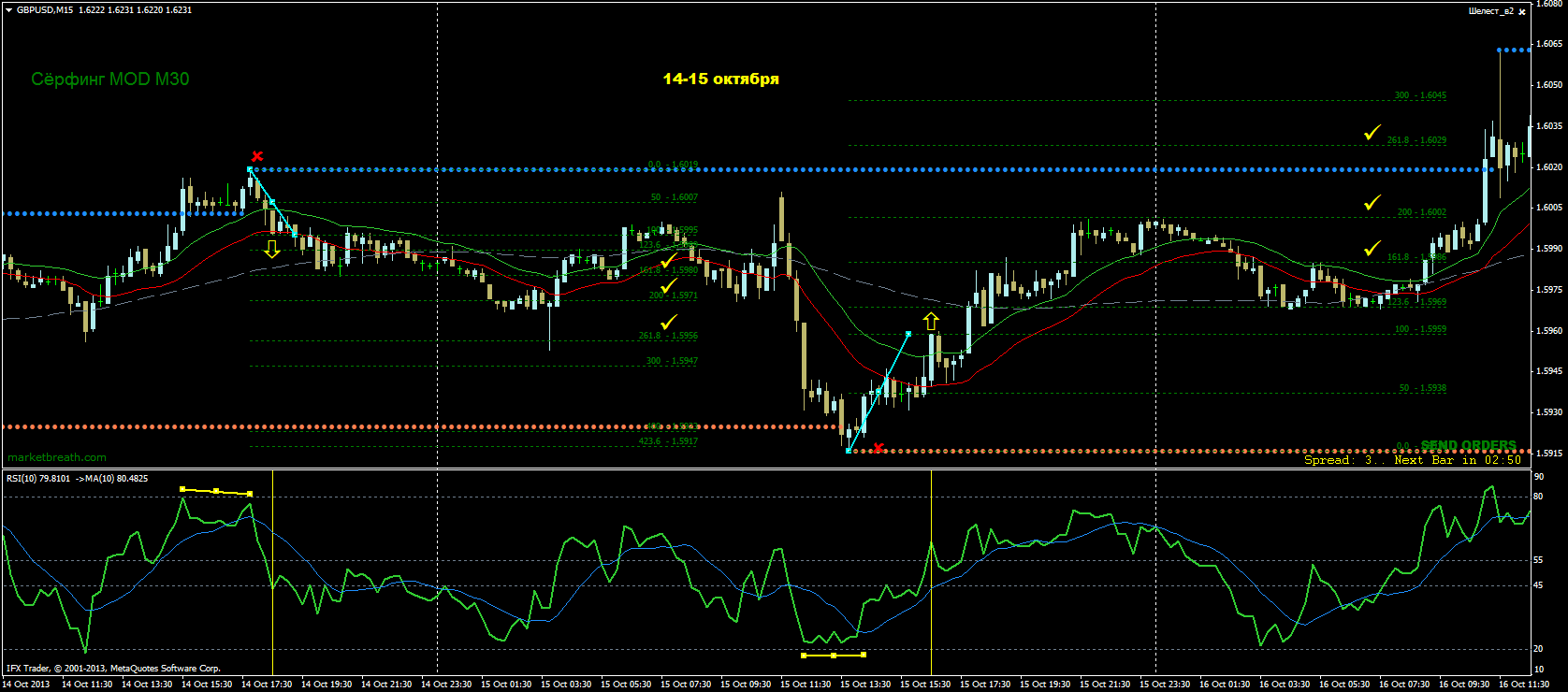Click the marketbreath.com link text
The height and width of the screenshot is (692, 1568).
(57, 457)
